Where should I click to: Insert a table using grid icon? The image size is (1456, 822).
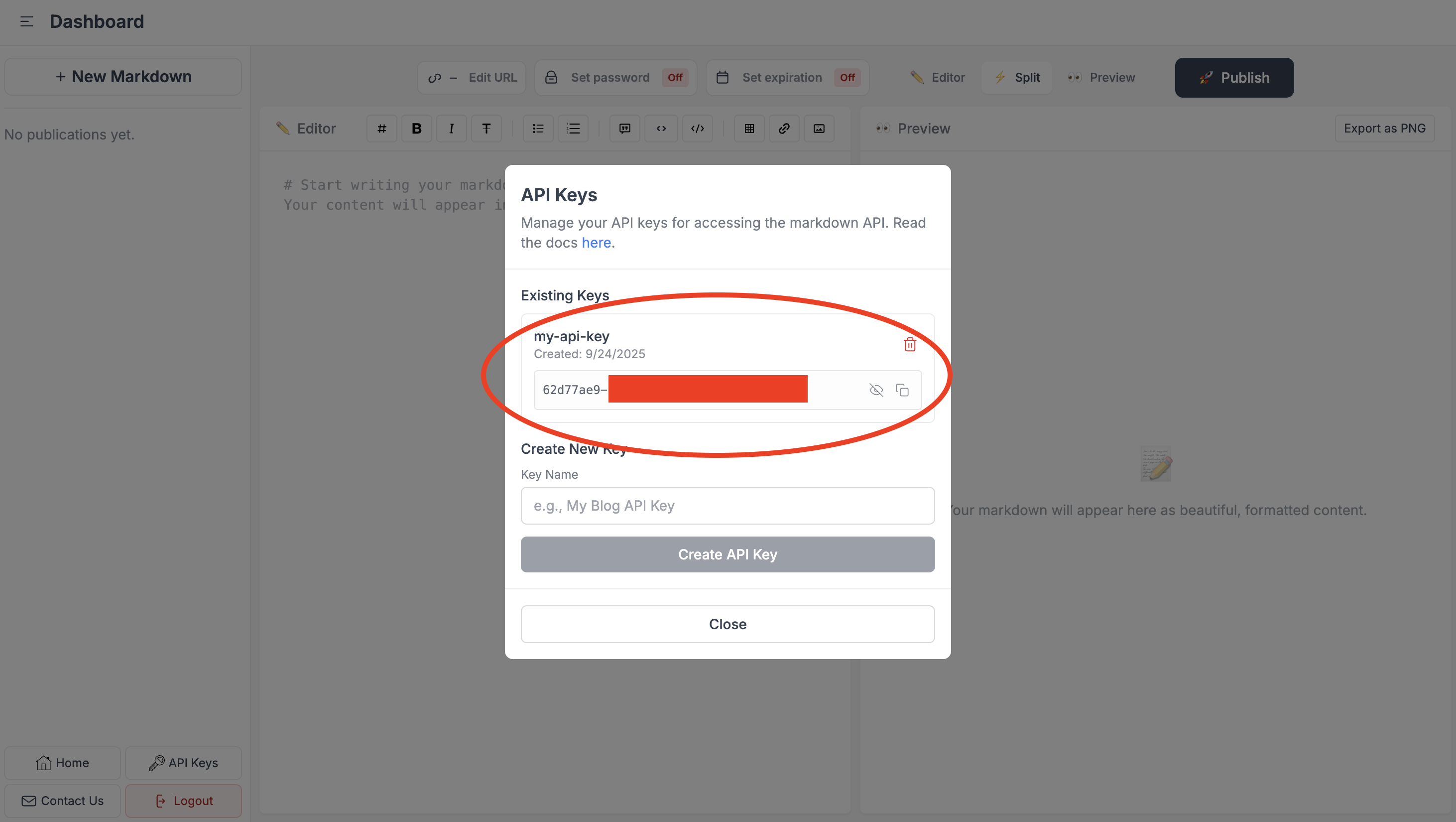click(x=749, y=129)
